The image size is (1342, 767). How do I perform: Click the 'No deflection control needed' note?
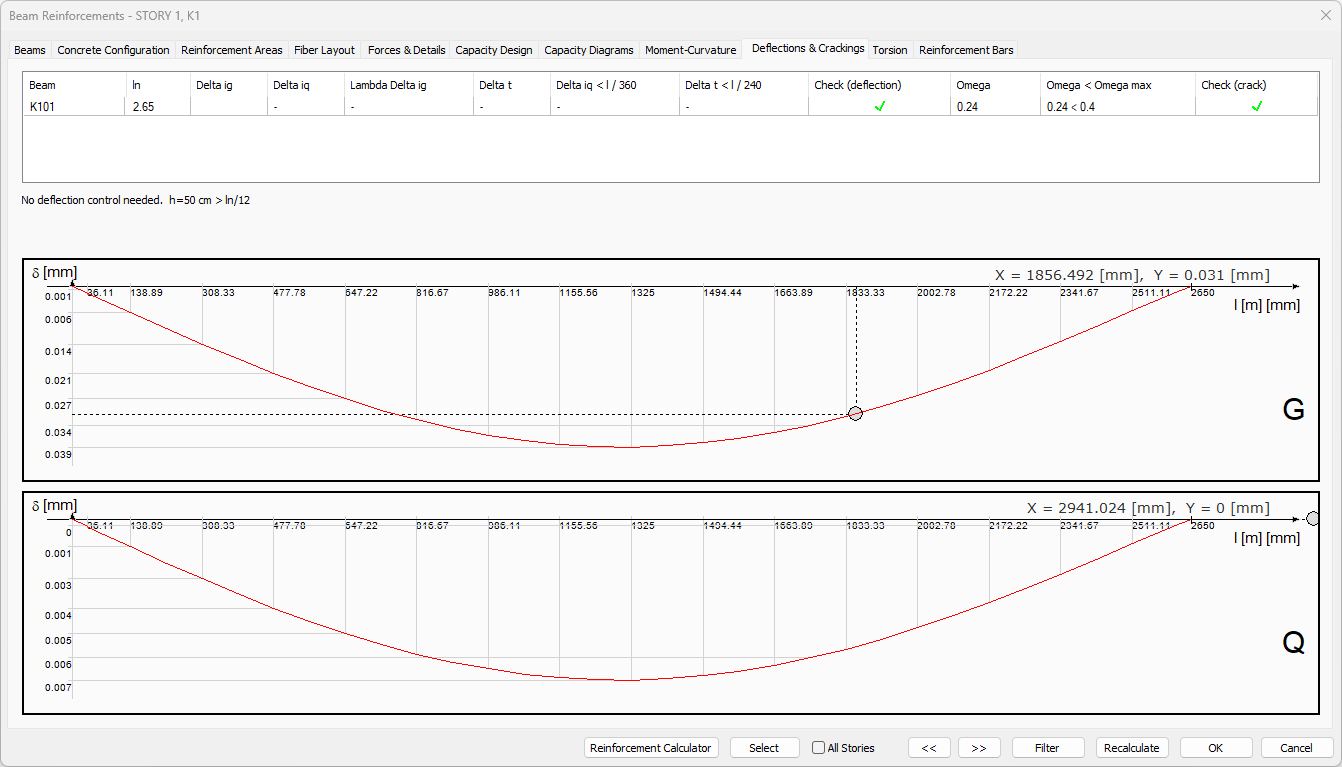pos(136,200)
